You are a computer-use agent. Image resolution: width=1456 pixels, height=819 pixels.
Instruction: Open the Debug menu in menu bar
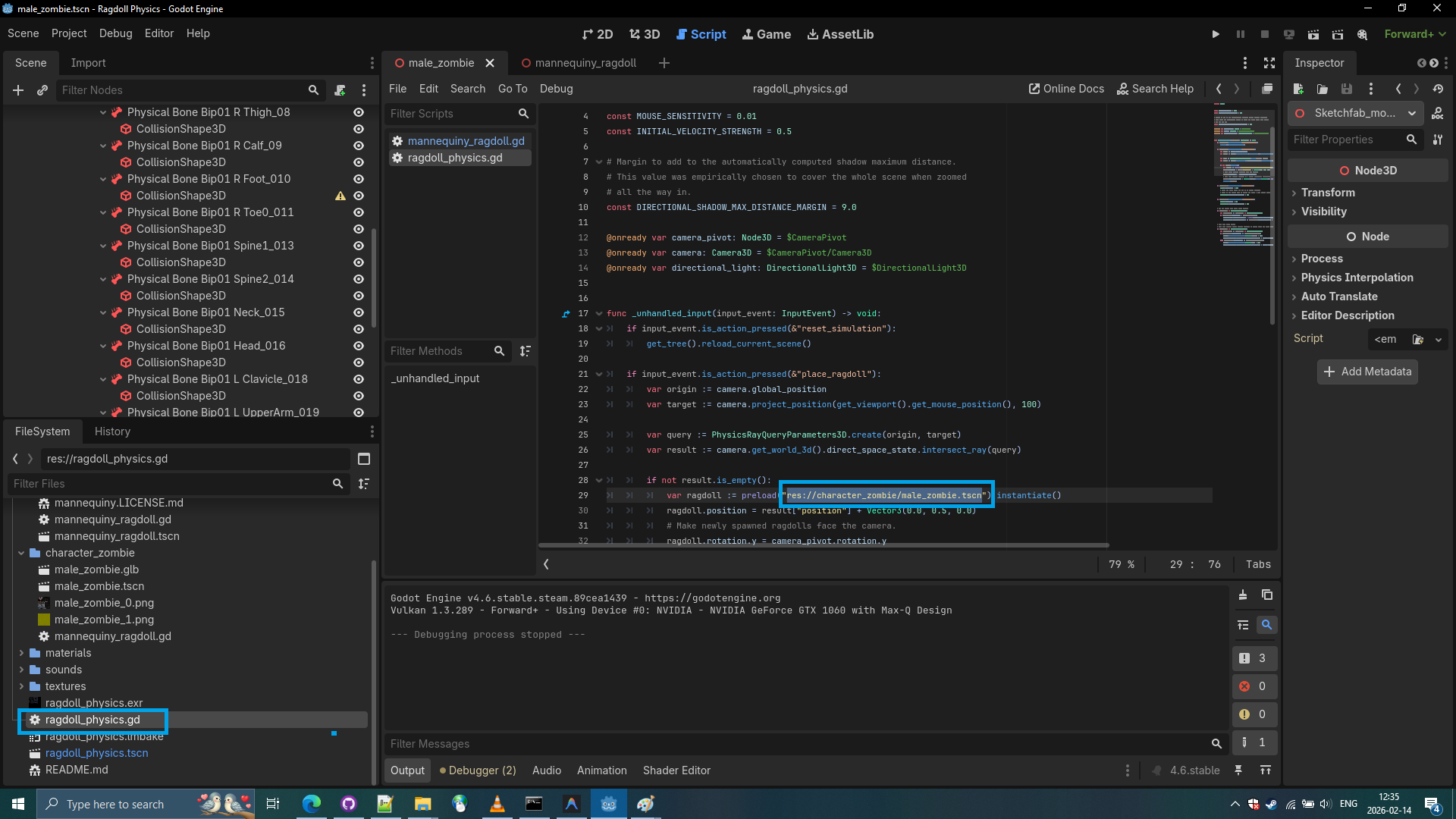[115, 33]
